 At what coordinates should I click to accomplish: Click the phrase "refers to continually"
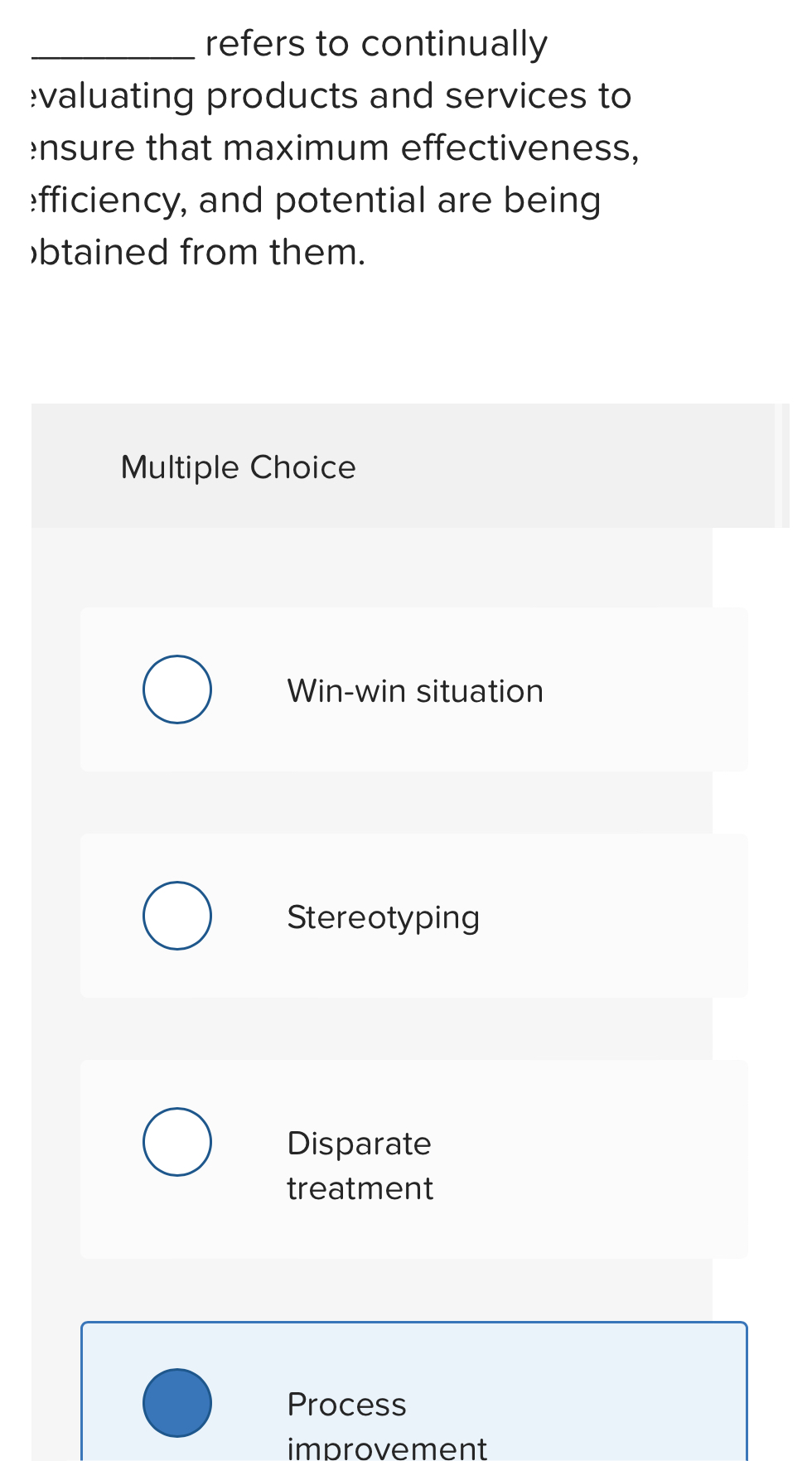(x=376, y=44)
